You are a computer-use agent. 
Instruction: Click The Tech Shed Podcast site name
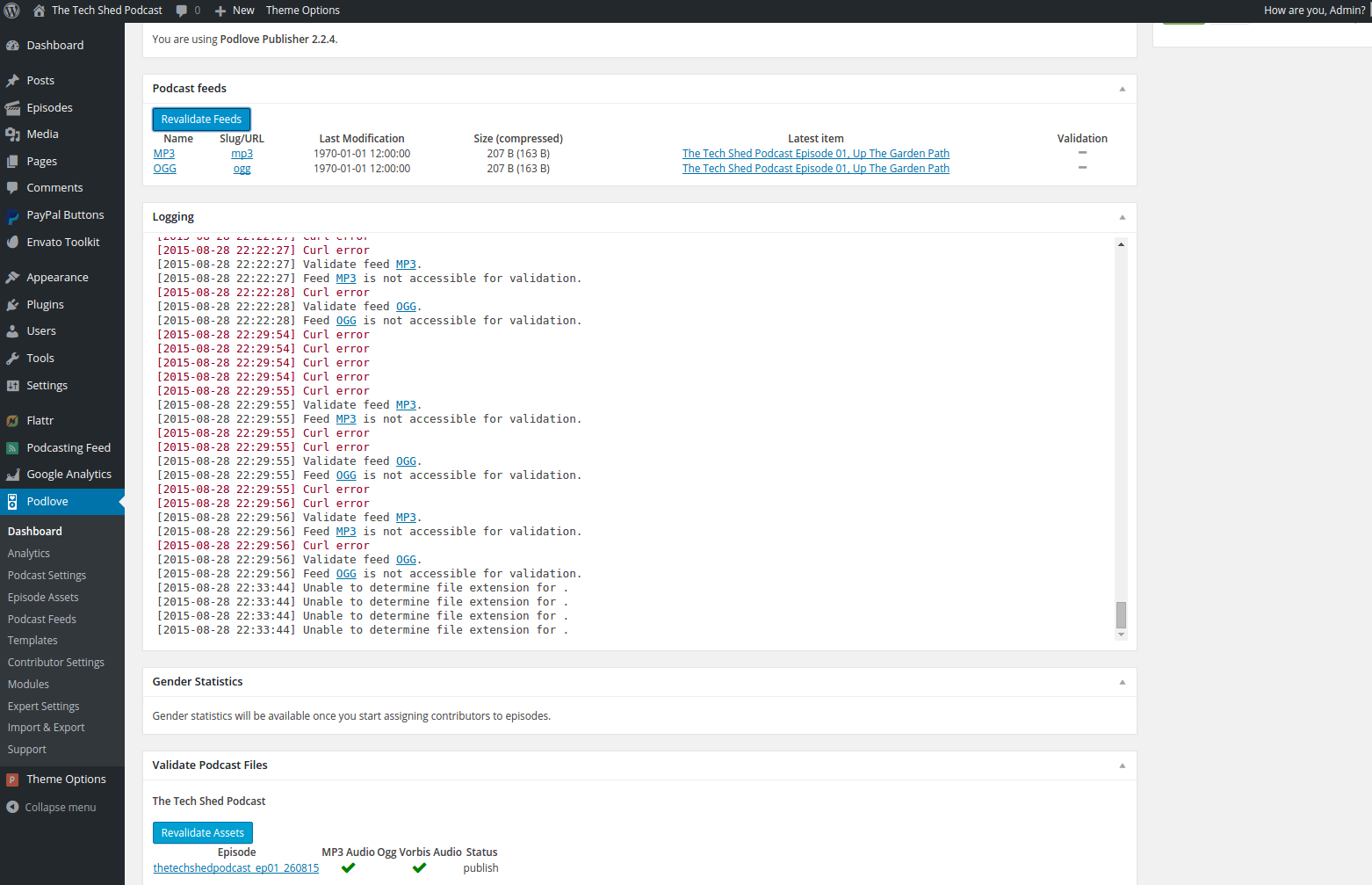(x=107, y=11)
